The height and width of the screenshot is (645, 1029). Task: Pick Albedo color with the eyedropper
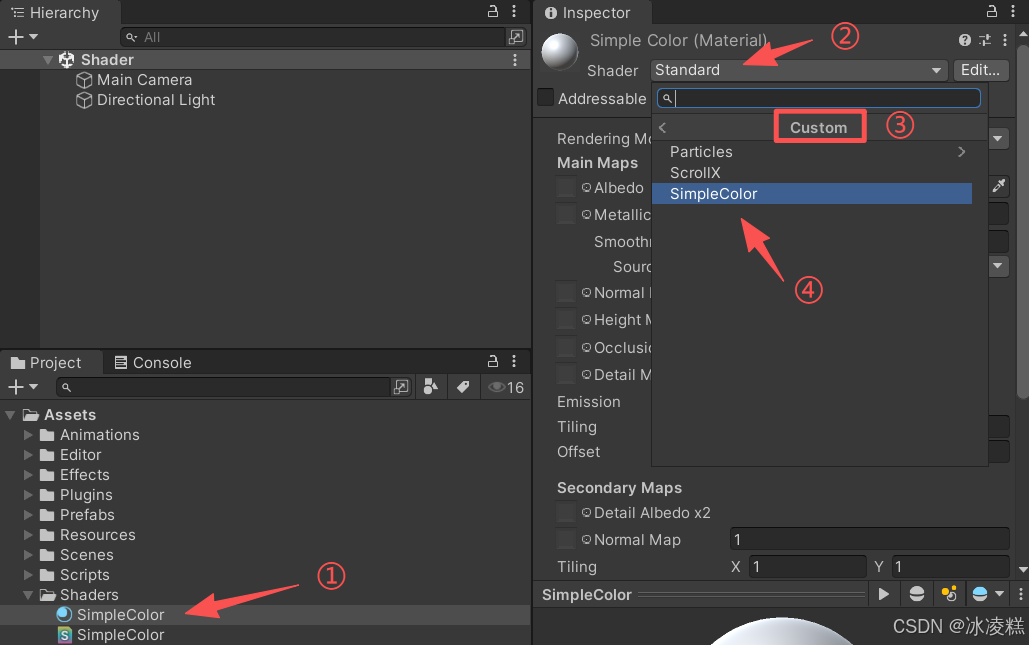click(x=998, y=186)
